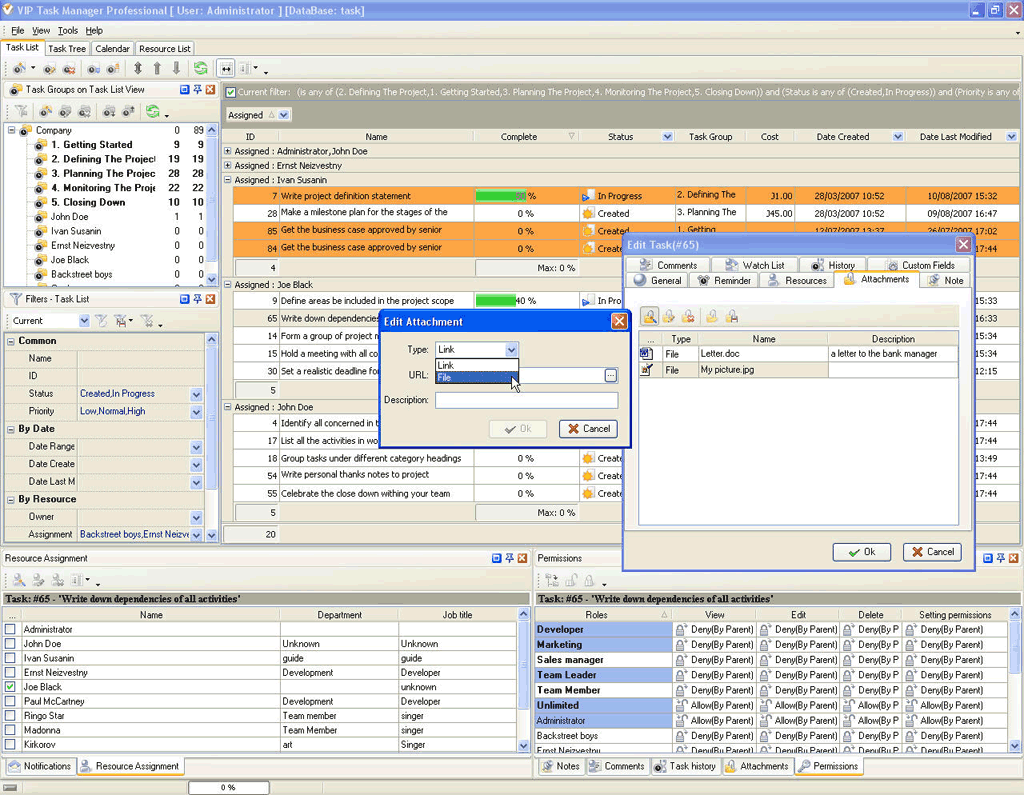Click the refresh icon in Task Groups toolbar
This screenshot has height=795, width=1024.
pyautogui.click(x=152, y=112)
